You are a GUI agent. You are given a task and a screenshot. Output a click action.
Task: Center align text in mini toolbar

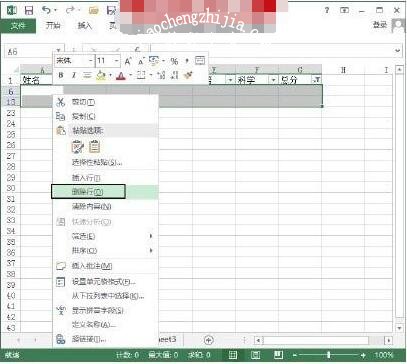pyautogui.click(x=87, y=76)
